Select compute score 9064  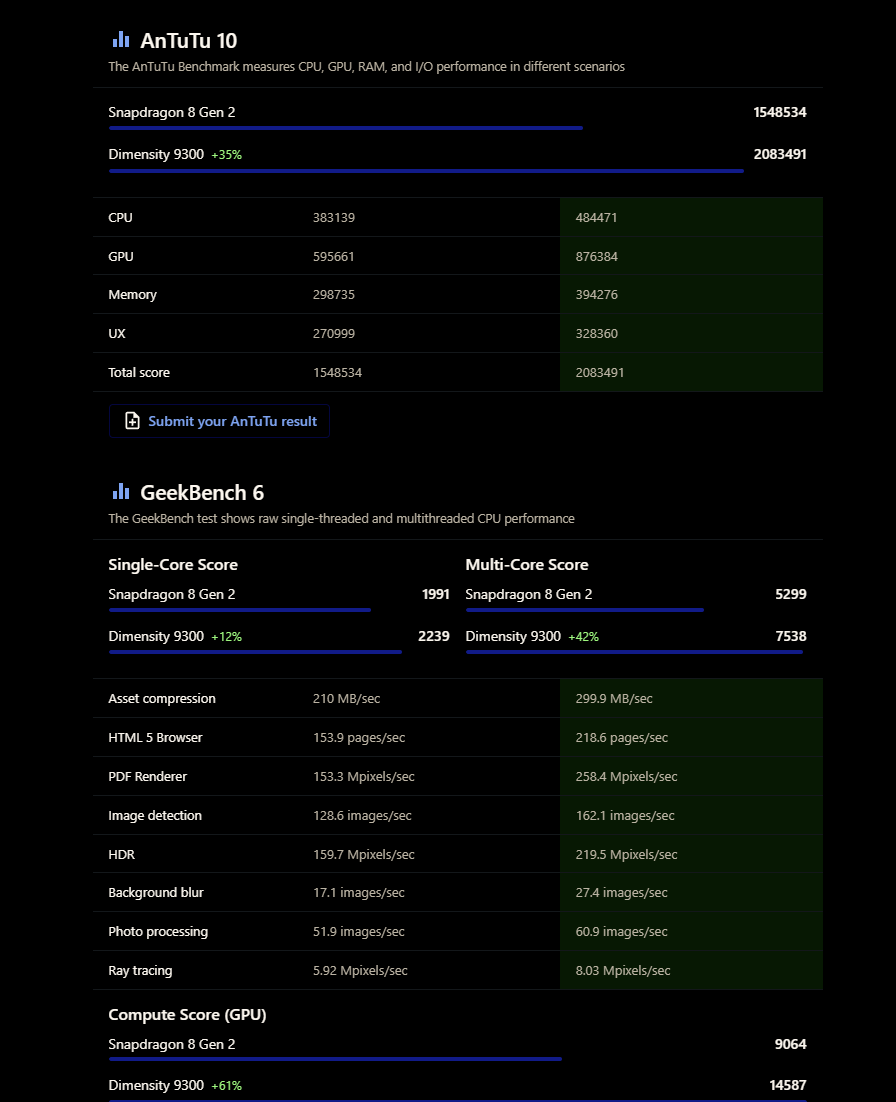coord(791,1044)
